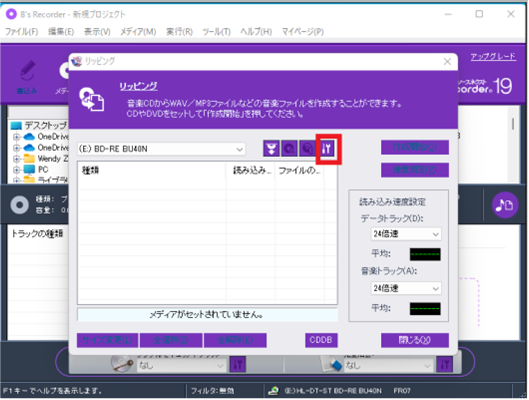Image resolution: width=529 pixels, height=400 pixels.
Task: Open the ヘルプ(H) menu
Action: pos(256,32)
